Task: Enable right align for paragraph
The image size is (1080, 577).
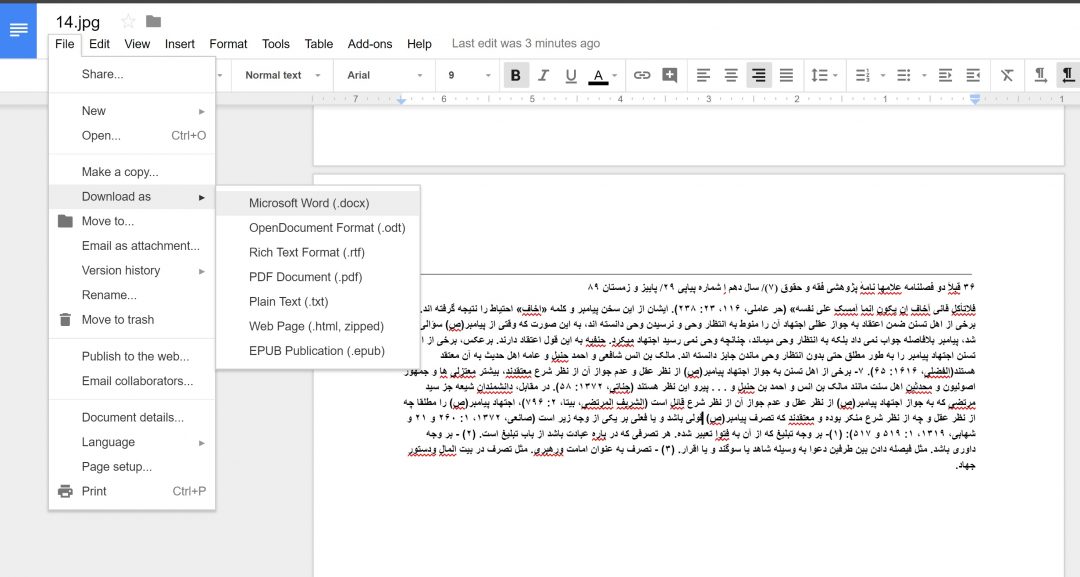Action: tap(759, 75)
